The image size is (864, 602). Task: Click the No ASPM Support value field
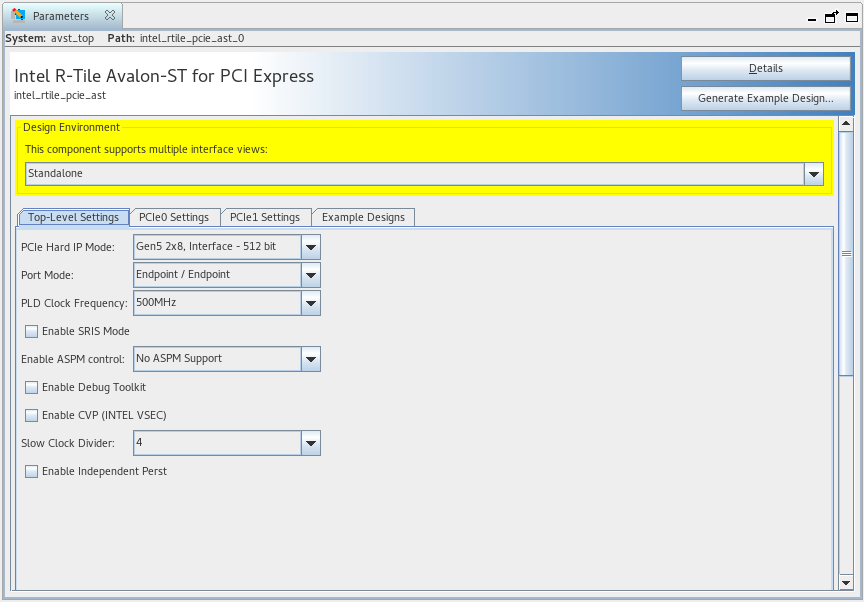pos(217,359)
